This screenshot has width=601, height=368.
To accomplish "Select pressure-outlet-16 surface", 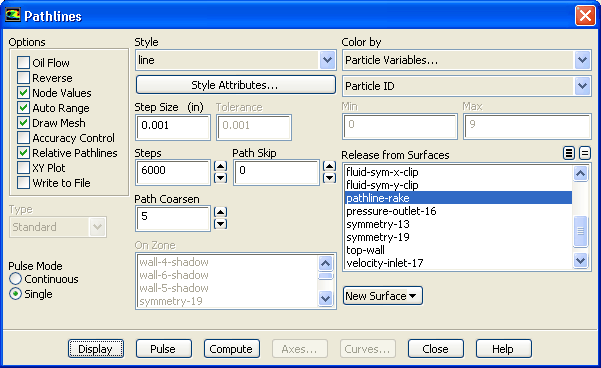I will click(x=458, y=211).
